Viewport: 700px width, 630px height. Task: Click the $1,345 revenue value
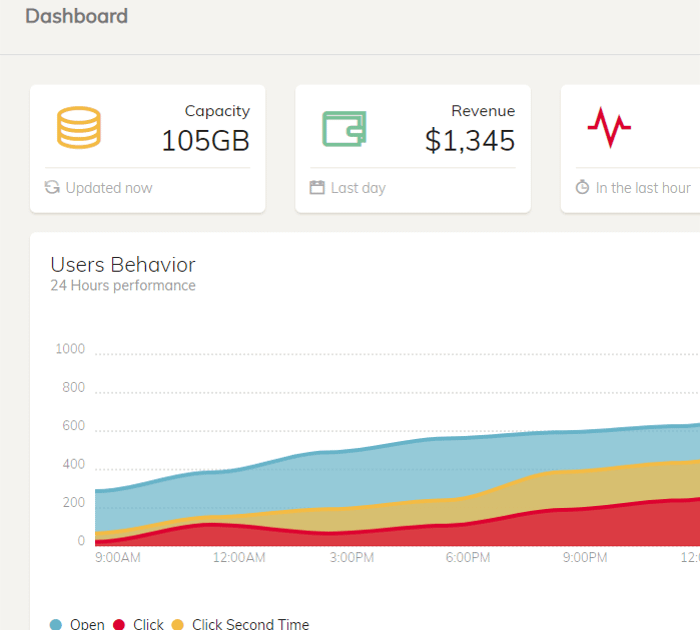click(470, 141)
